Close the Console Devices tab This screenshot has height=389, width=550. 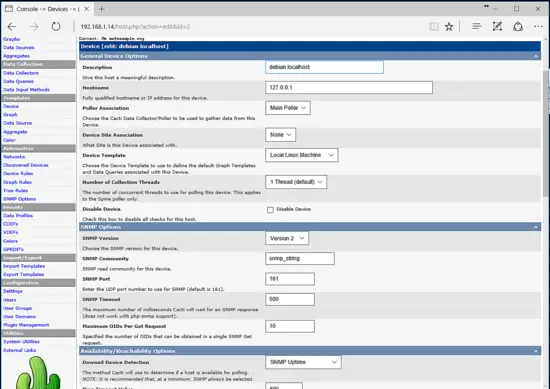[87, 9]
